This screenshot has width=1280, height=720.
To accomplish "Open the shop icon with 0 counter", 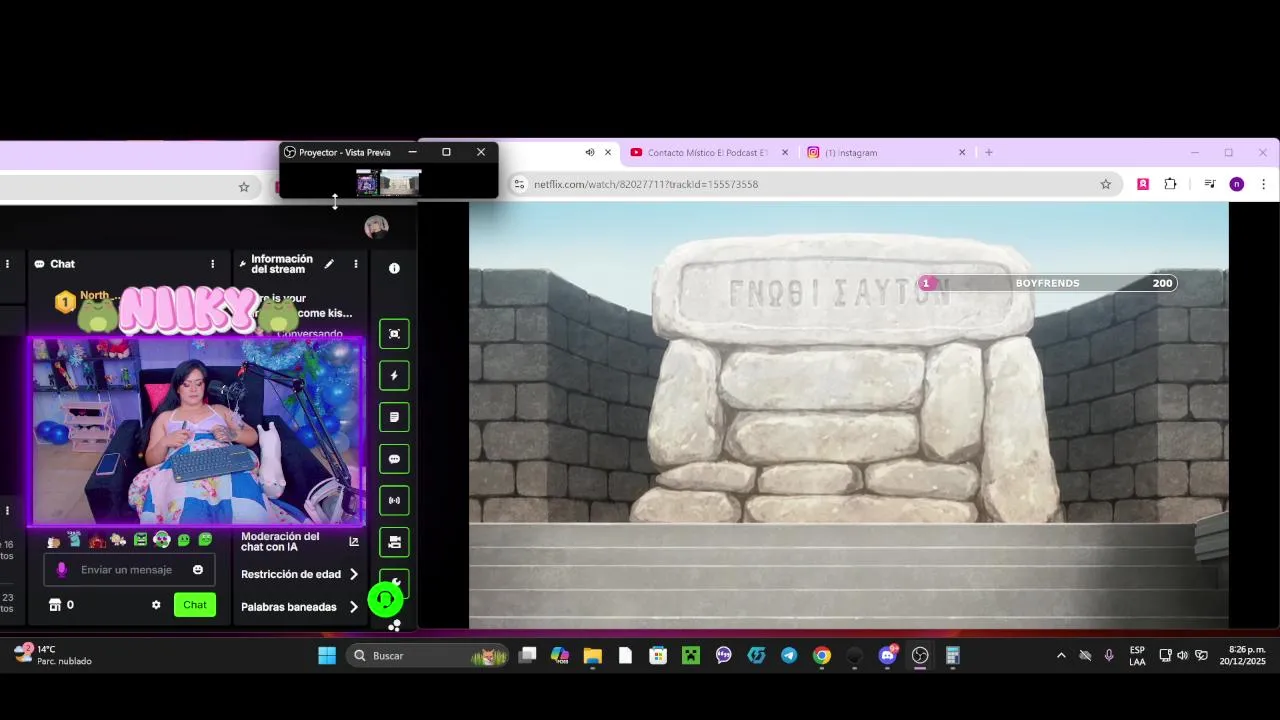I will pos(61,605).
